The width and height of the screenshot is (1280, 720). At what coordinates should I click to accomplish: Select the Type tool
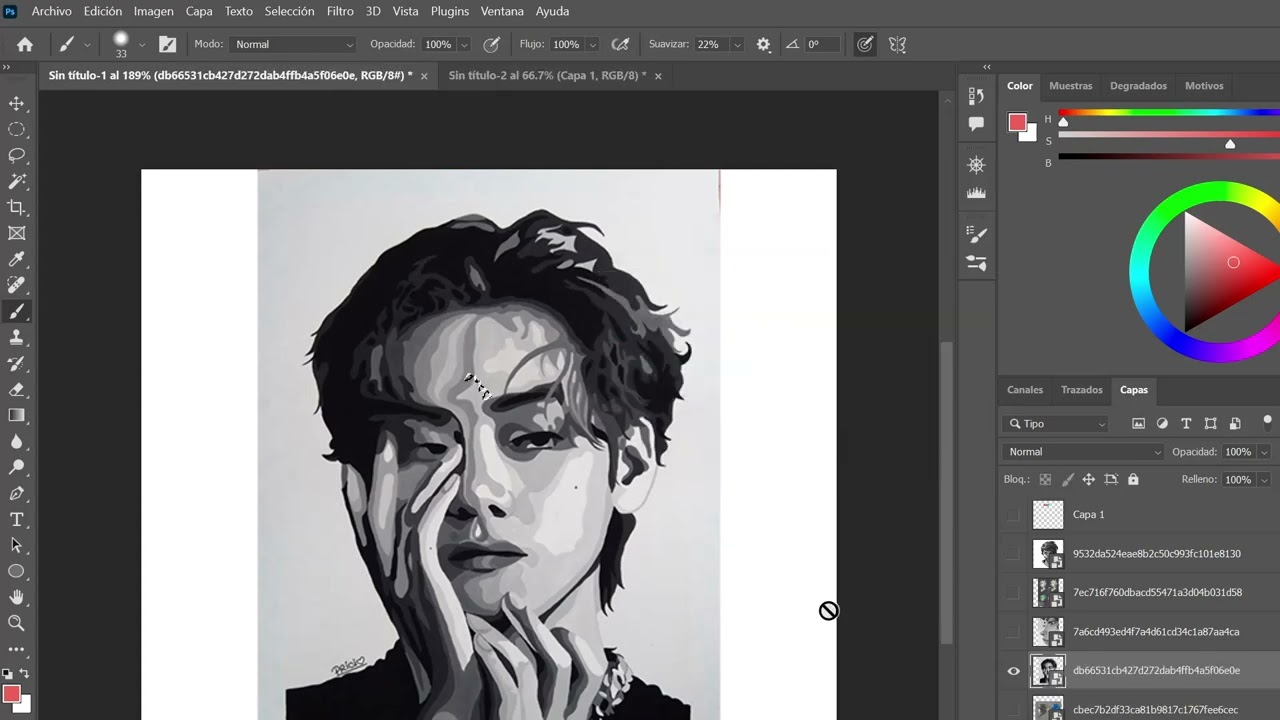click(16, 519)
